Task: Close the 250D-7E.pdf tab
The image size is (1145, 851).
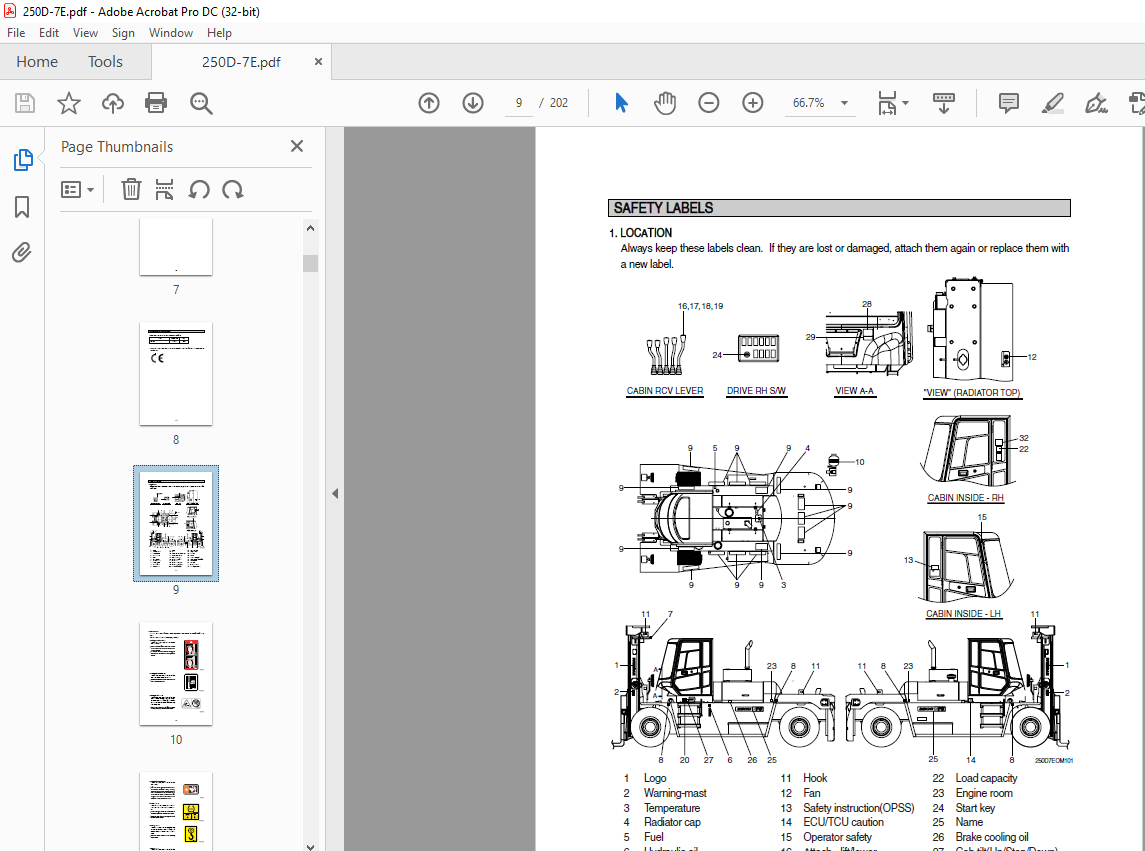Action: [318, 62]
